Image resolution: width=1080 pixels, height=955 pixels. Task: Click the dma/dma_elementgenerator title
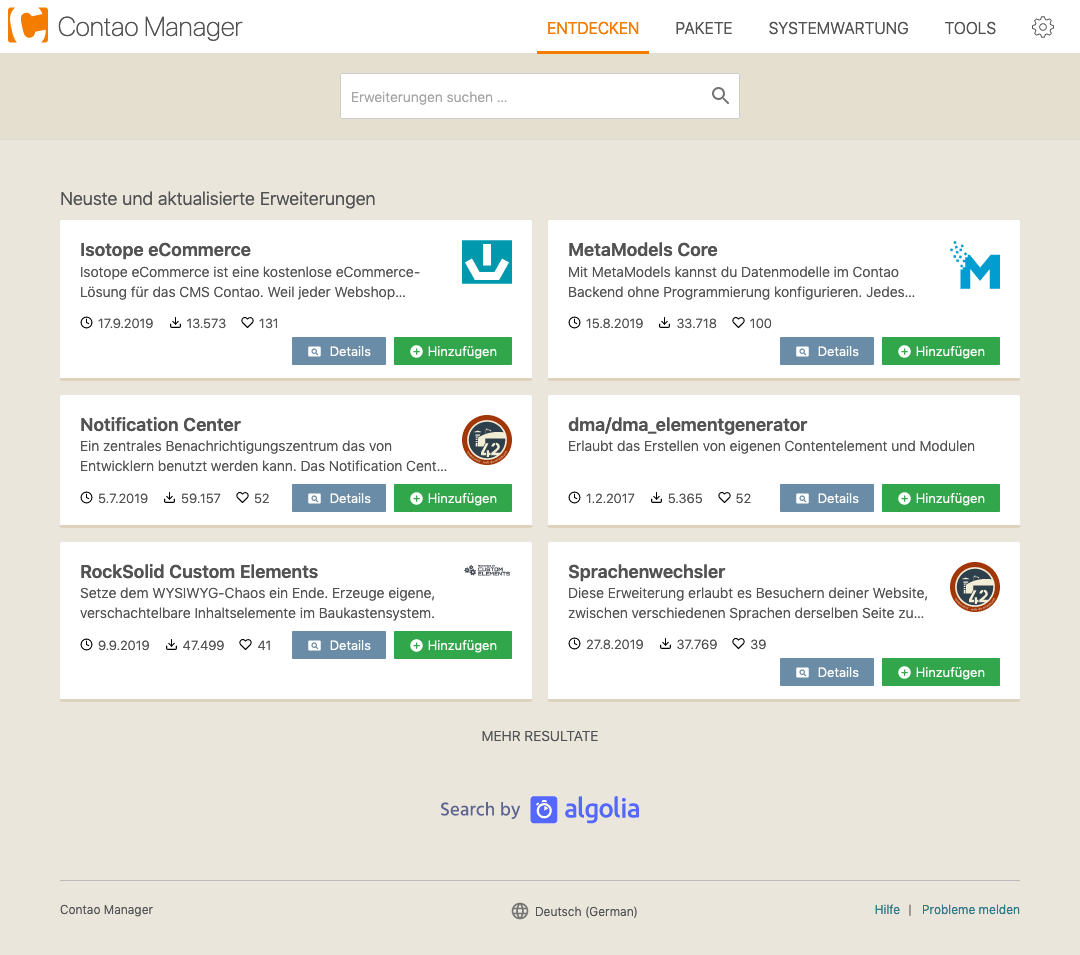[x=687, y=424]
